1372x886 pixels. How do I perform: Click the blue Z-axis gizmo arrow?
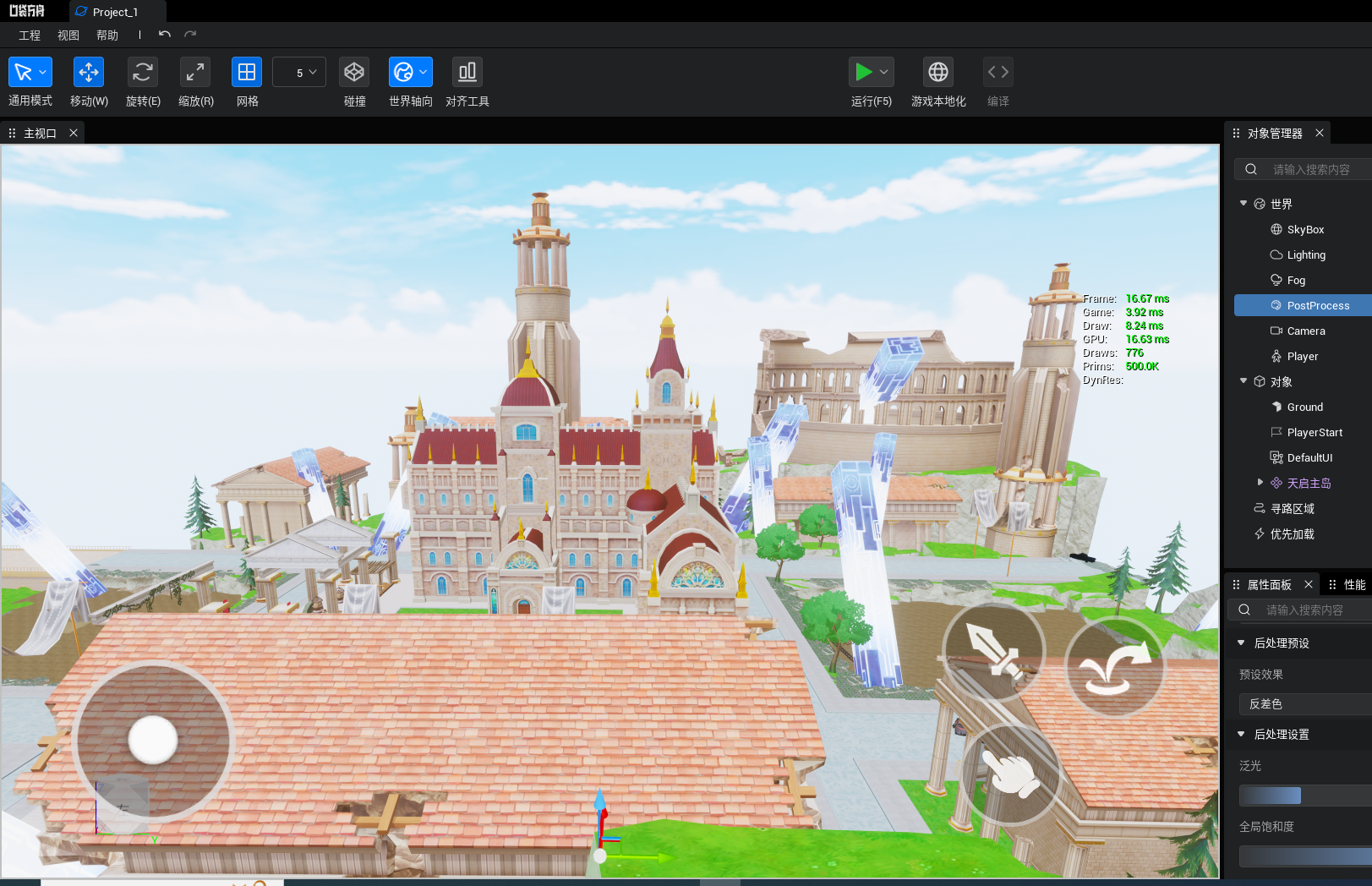click(x=600, y=802)
